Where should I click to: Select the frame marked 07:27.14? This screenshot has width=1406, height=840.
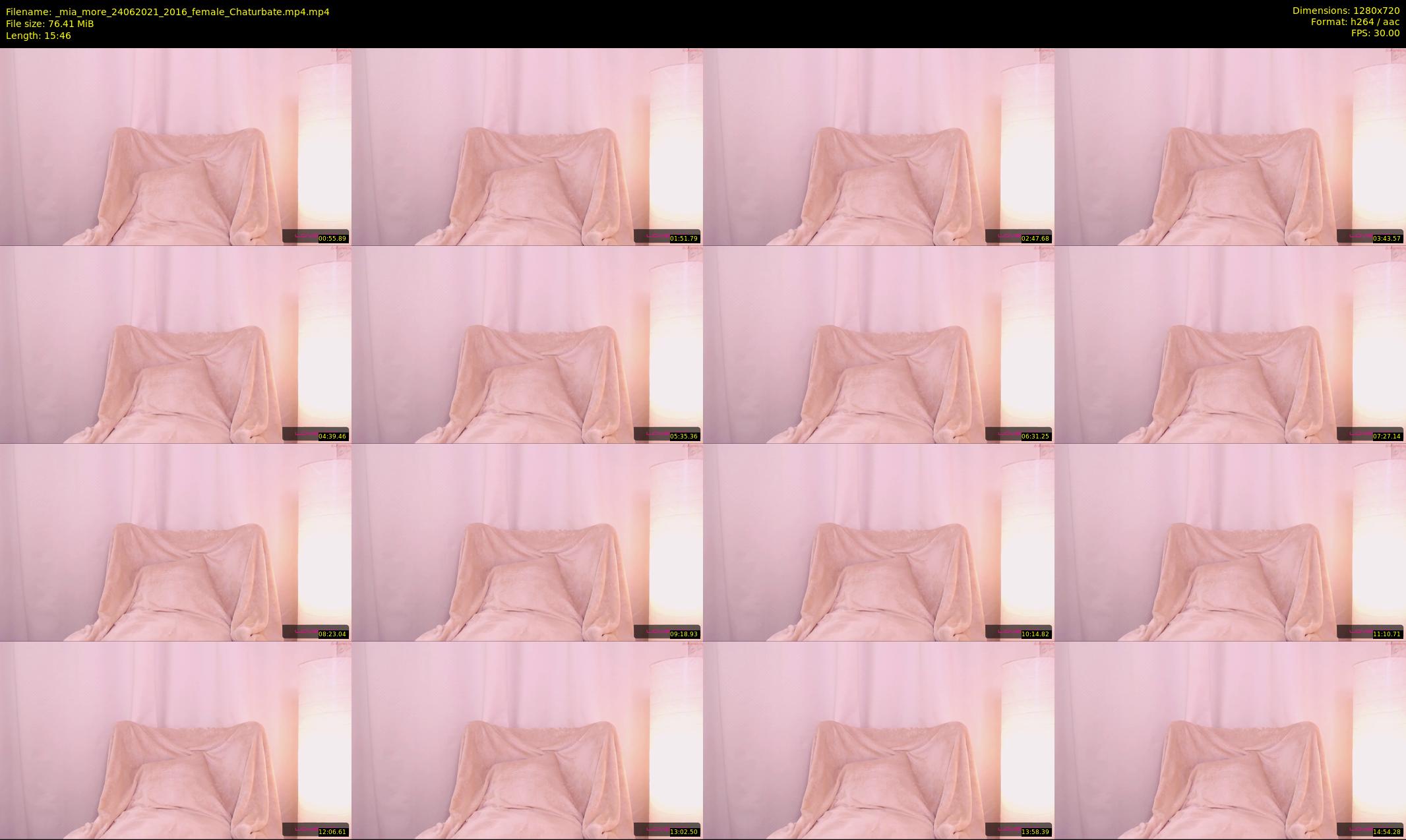1230,344
